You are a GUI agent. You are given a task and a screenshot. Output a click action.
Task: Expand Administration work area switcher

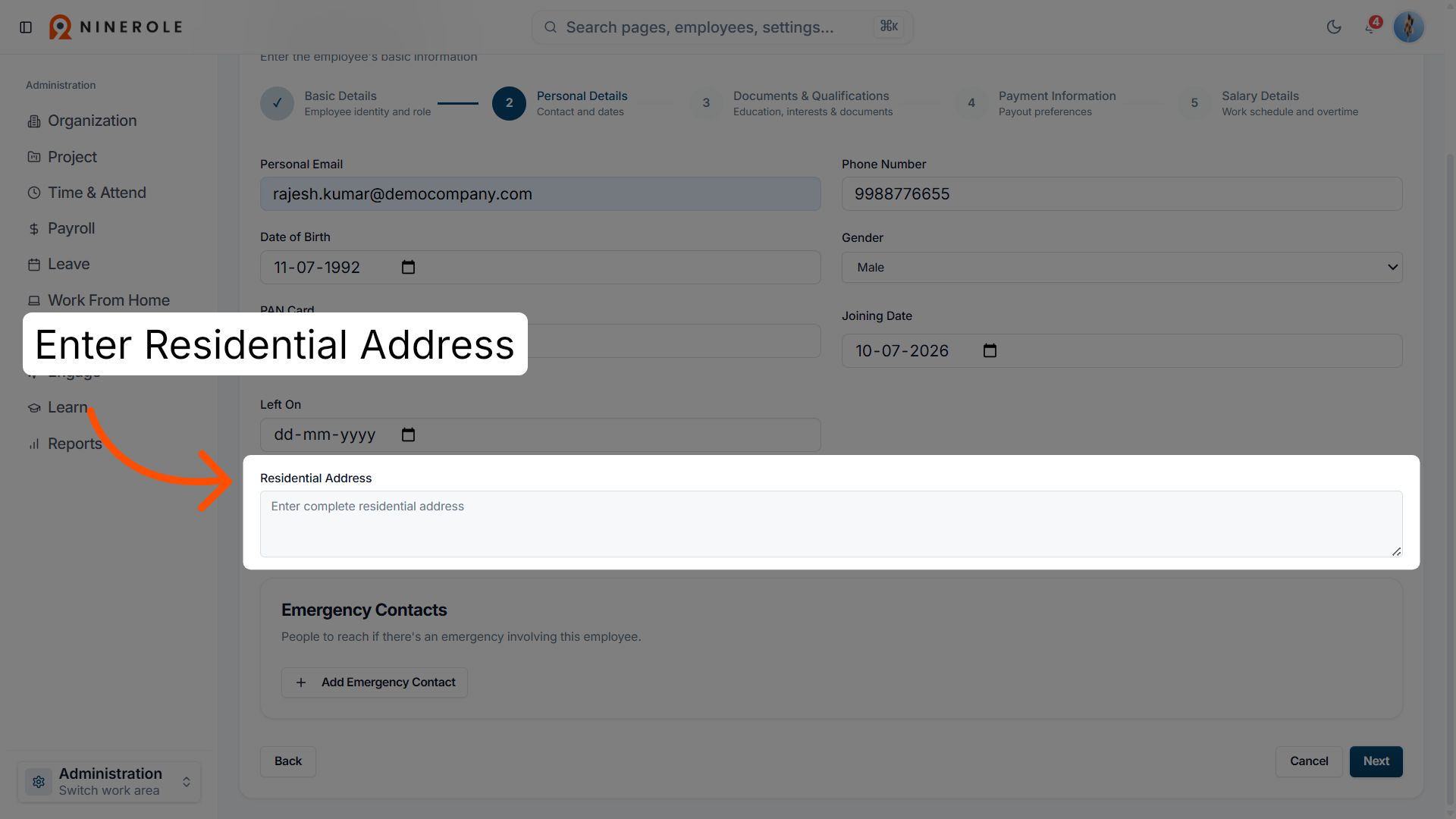[x=109, y=782]
